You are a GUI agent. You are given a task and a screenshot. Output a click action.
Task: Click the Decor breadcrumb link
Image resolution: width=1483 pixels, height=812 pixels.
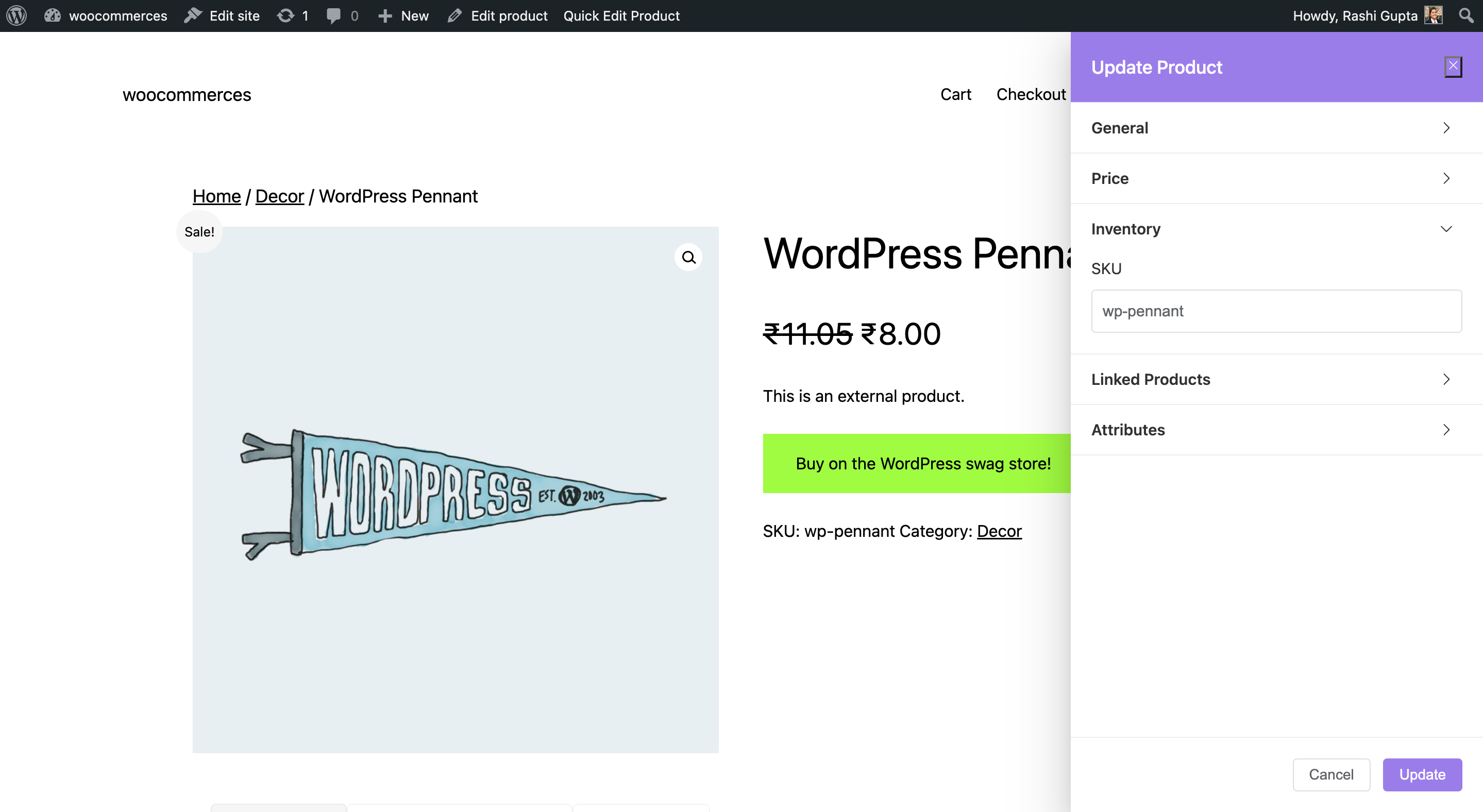[280, 196]
